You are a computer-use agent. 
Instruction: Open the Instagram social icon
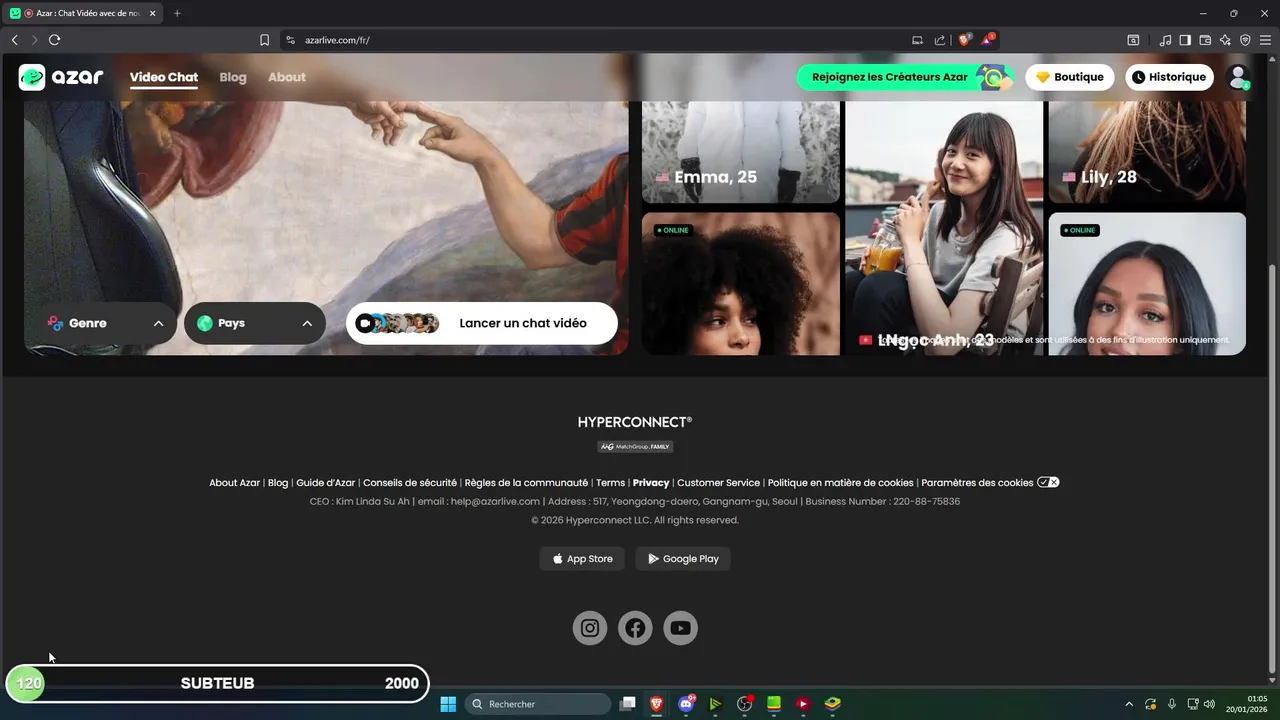click(590, 628)
